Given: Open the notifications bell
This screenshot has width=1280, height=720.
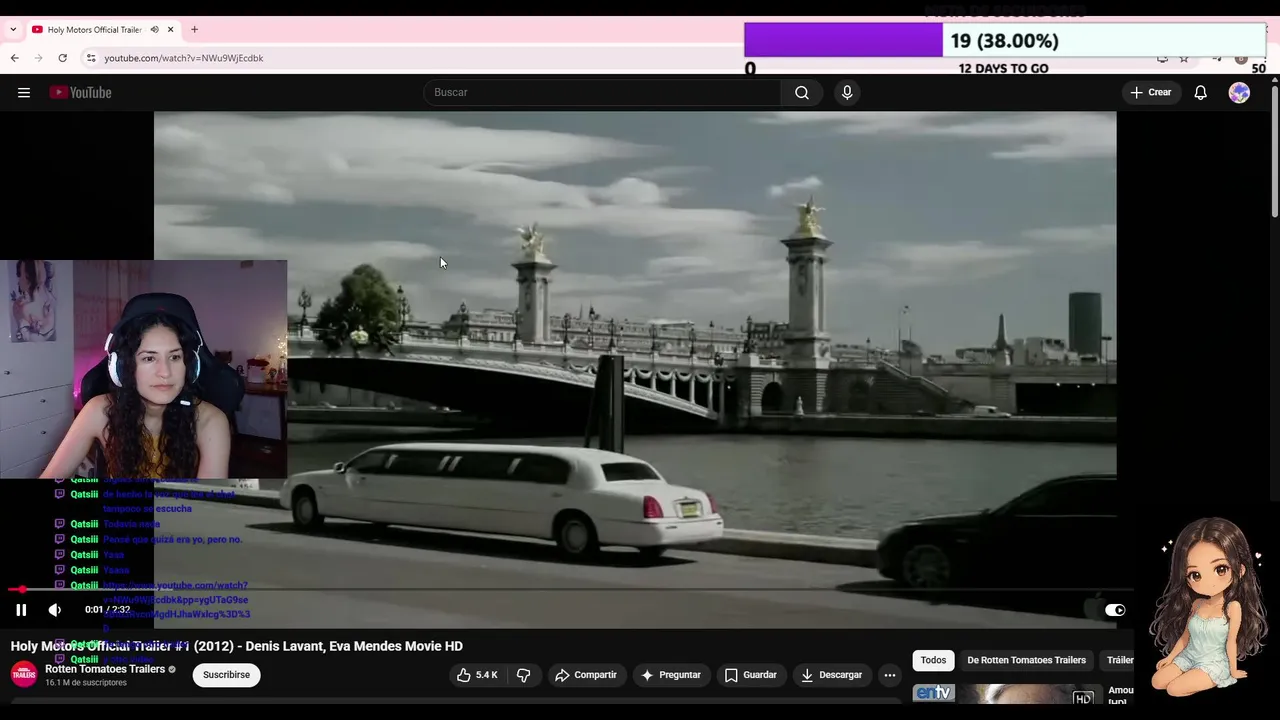Looking at the screenshot, I should [x=1200, y=92].
